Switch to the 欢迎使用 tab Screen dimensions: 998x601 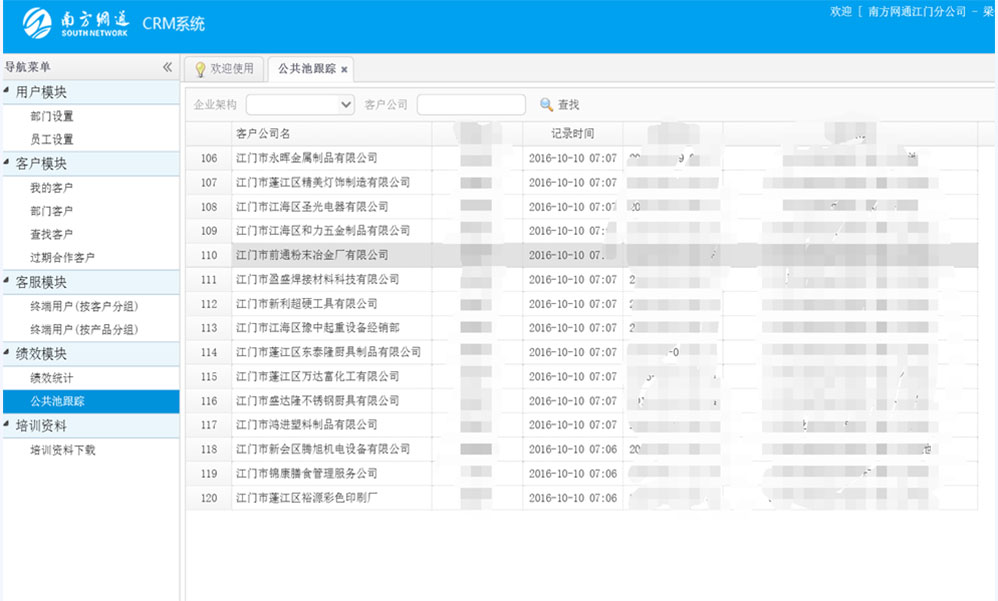pos(222,69)
